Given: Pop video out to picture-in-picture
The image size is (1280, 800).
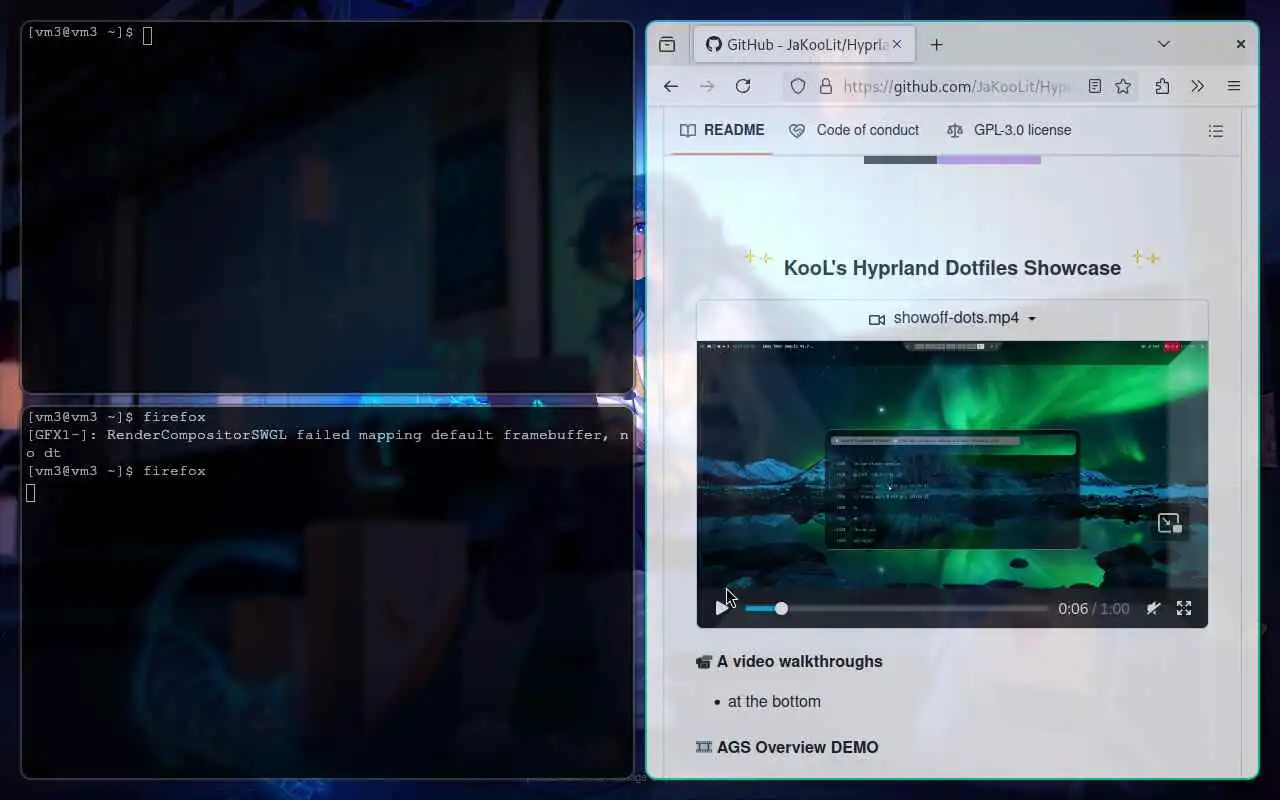Looking at the screenshot, I should tap(1169, 523).
